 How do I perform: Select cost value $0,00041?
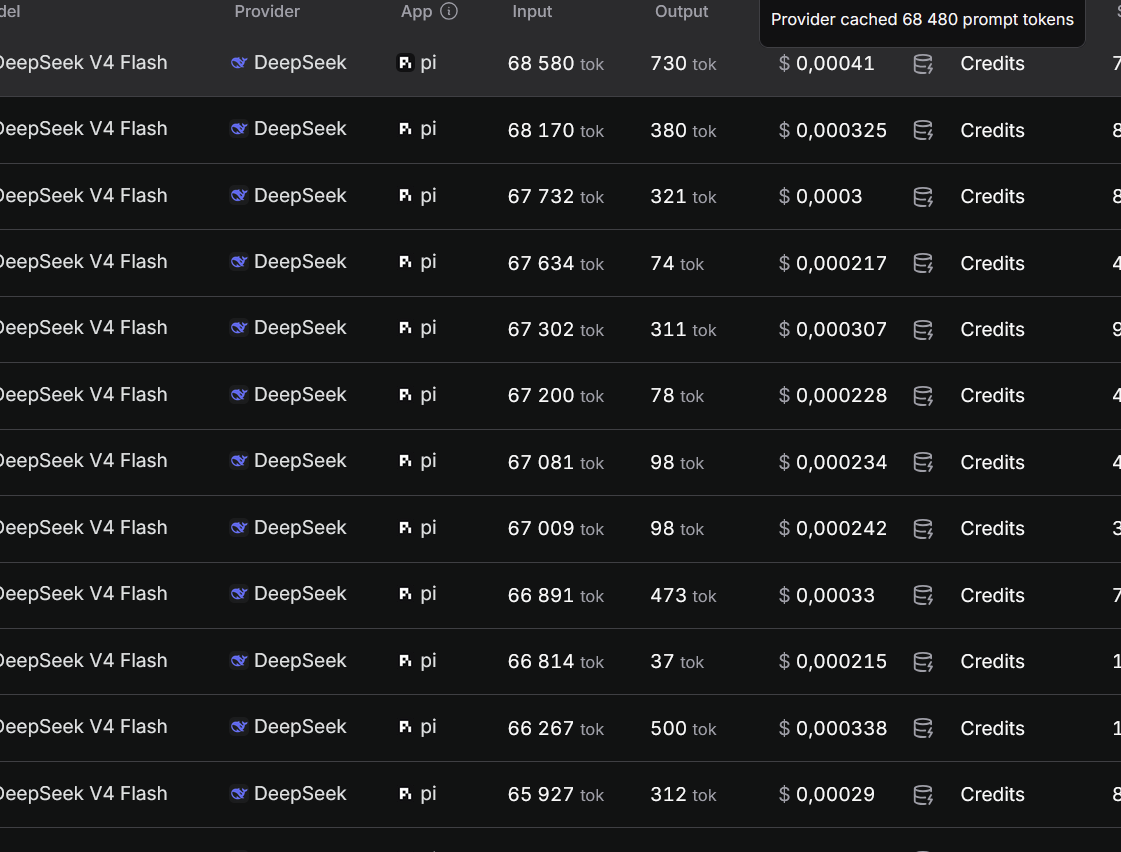826,64
